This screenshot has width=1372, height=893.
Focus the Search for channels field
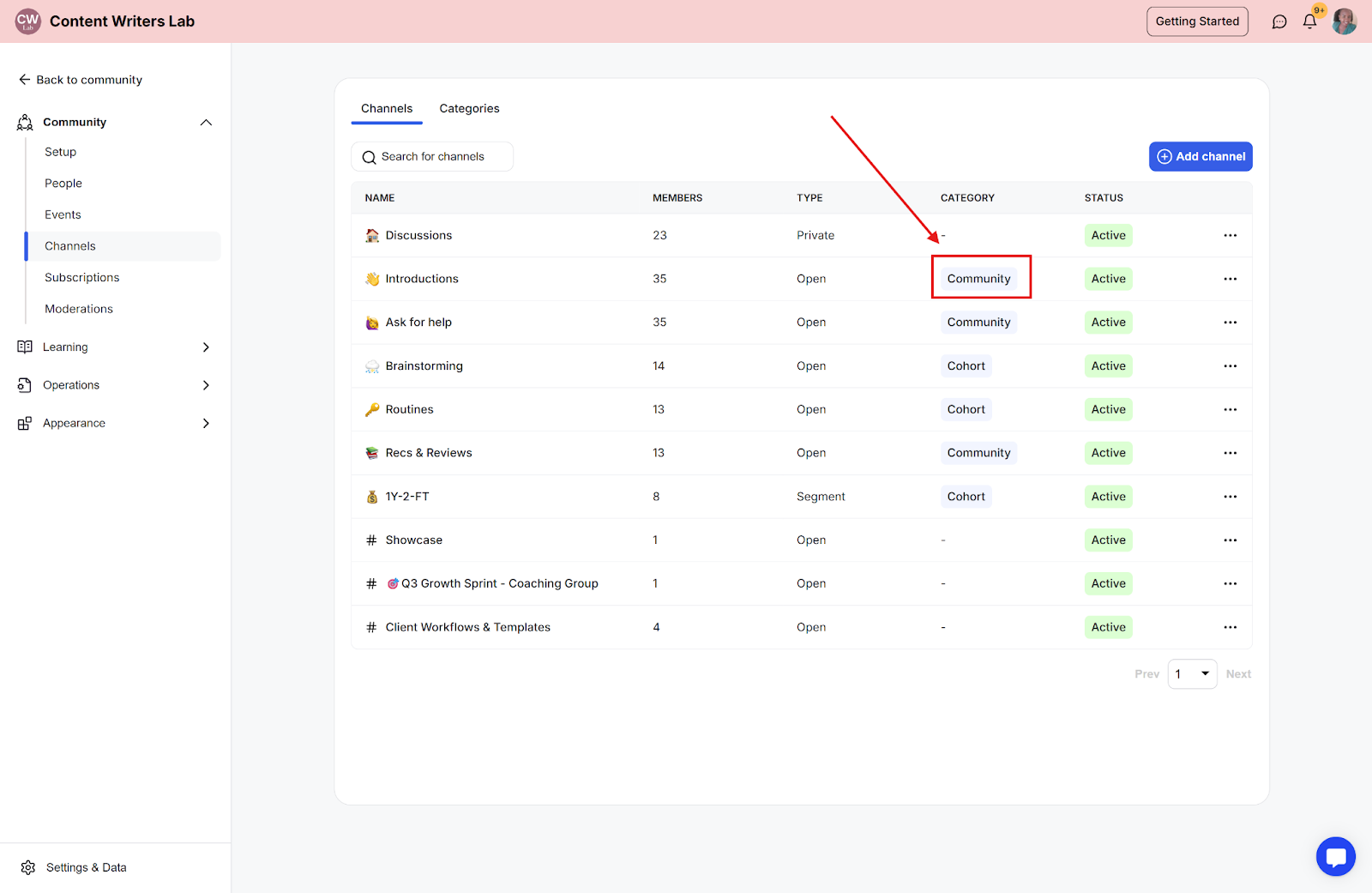pos(432,157)
